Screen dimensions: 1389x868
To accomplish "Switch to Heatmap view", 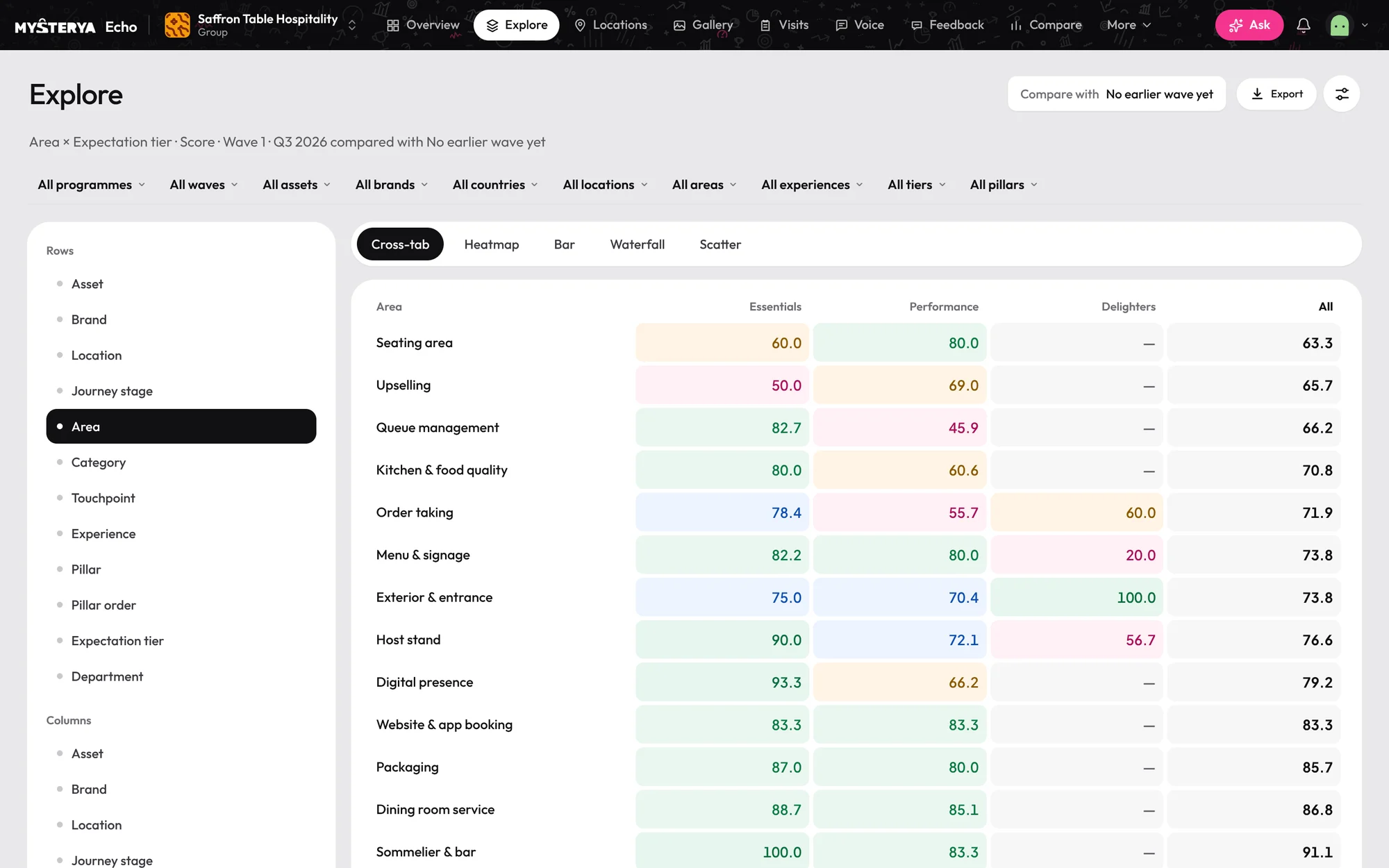I will [492, 244].
